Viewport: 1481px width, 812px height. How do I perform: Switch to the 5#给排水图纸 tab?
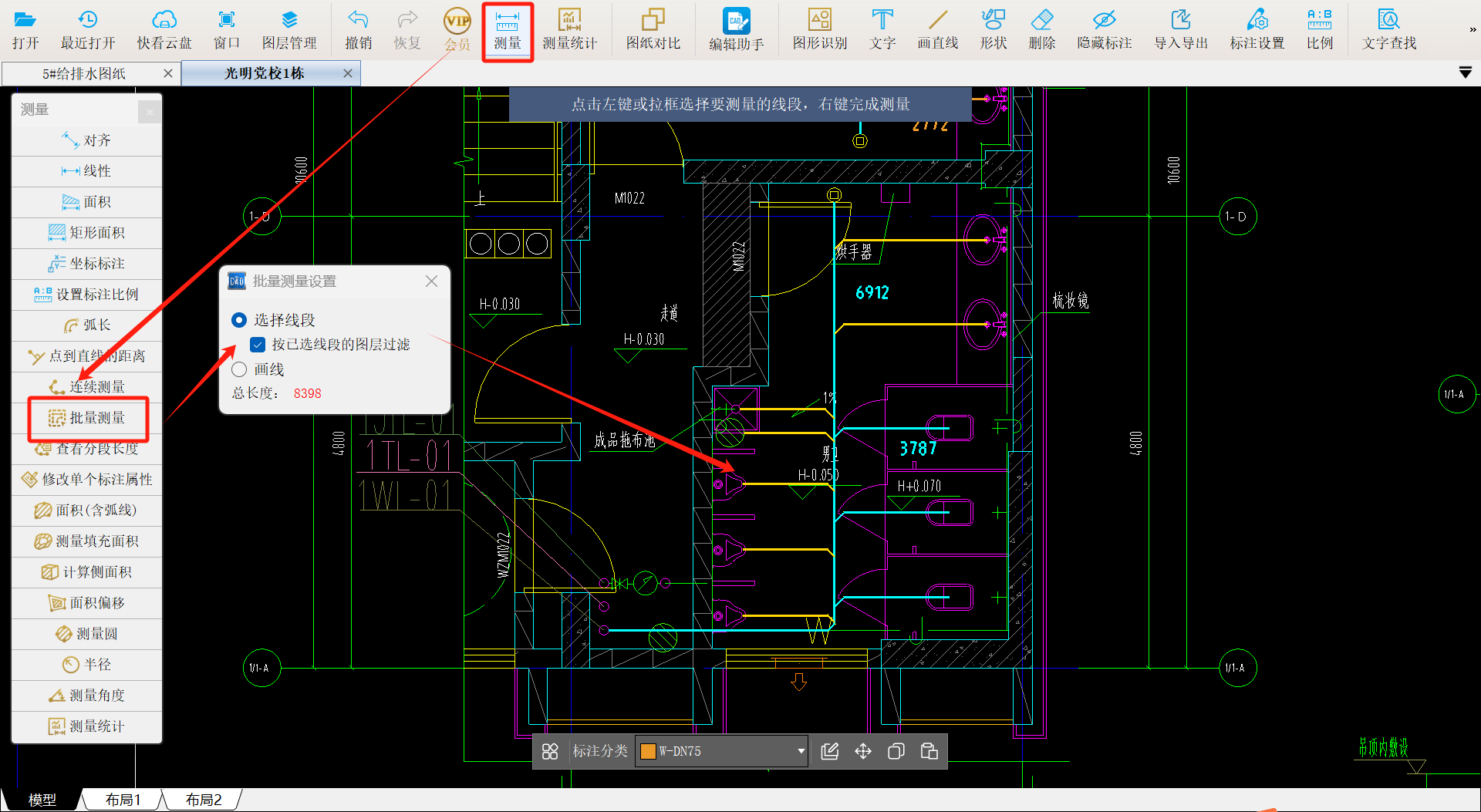(84, 73)
